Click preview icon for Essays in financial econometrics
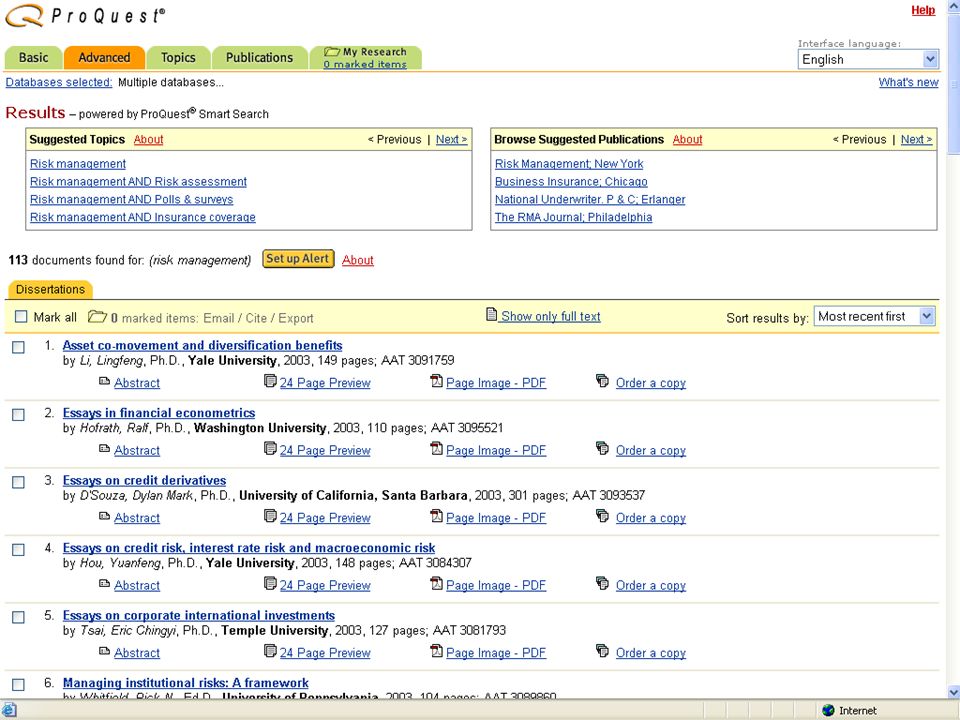This screenshot has height=720, width=960. point(270,449)
